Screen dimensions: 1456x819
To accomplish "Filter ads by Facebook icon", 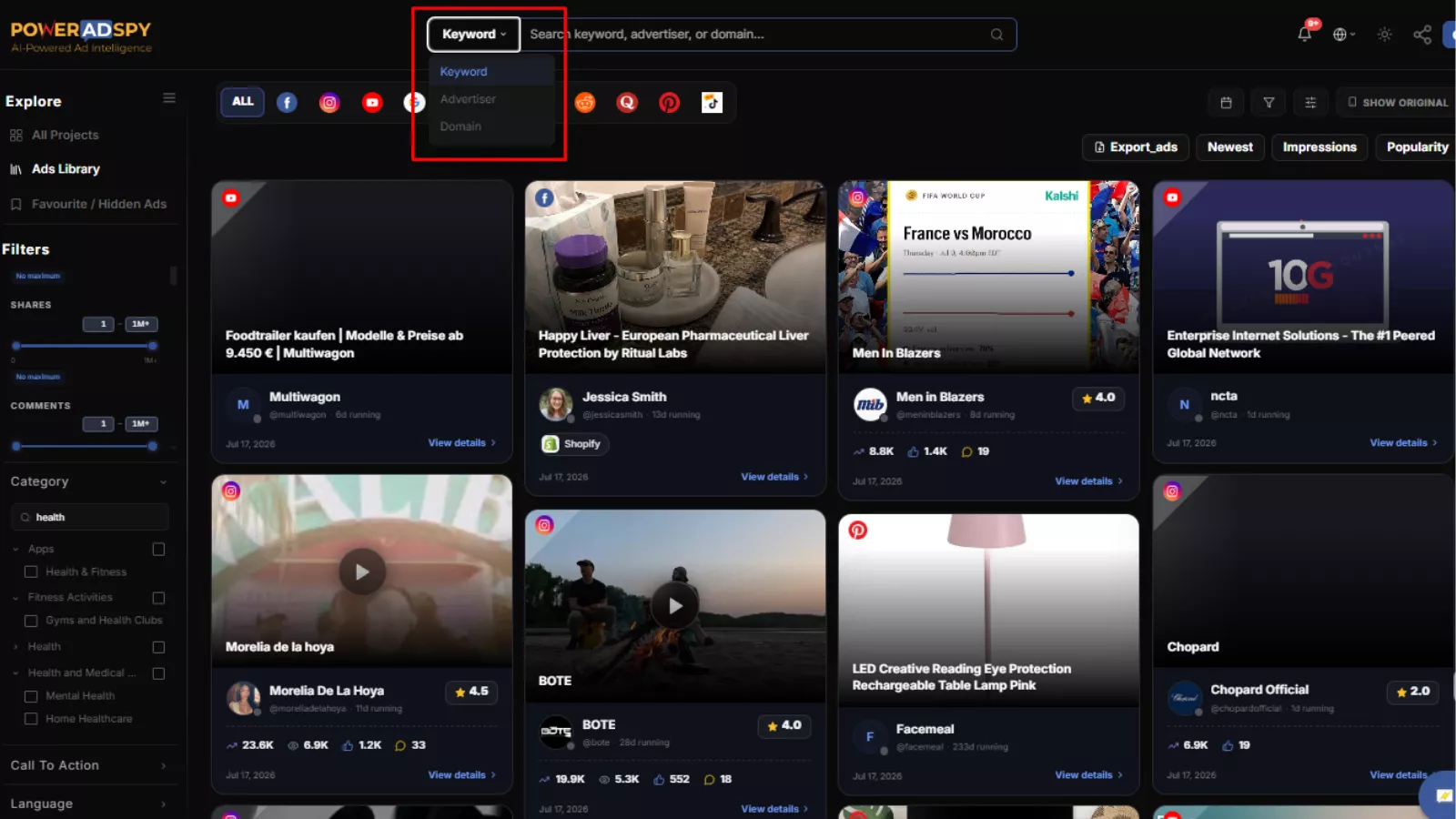I will click(x=287, y=103).
